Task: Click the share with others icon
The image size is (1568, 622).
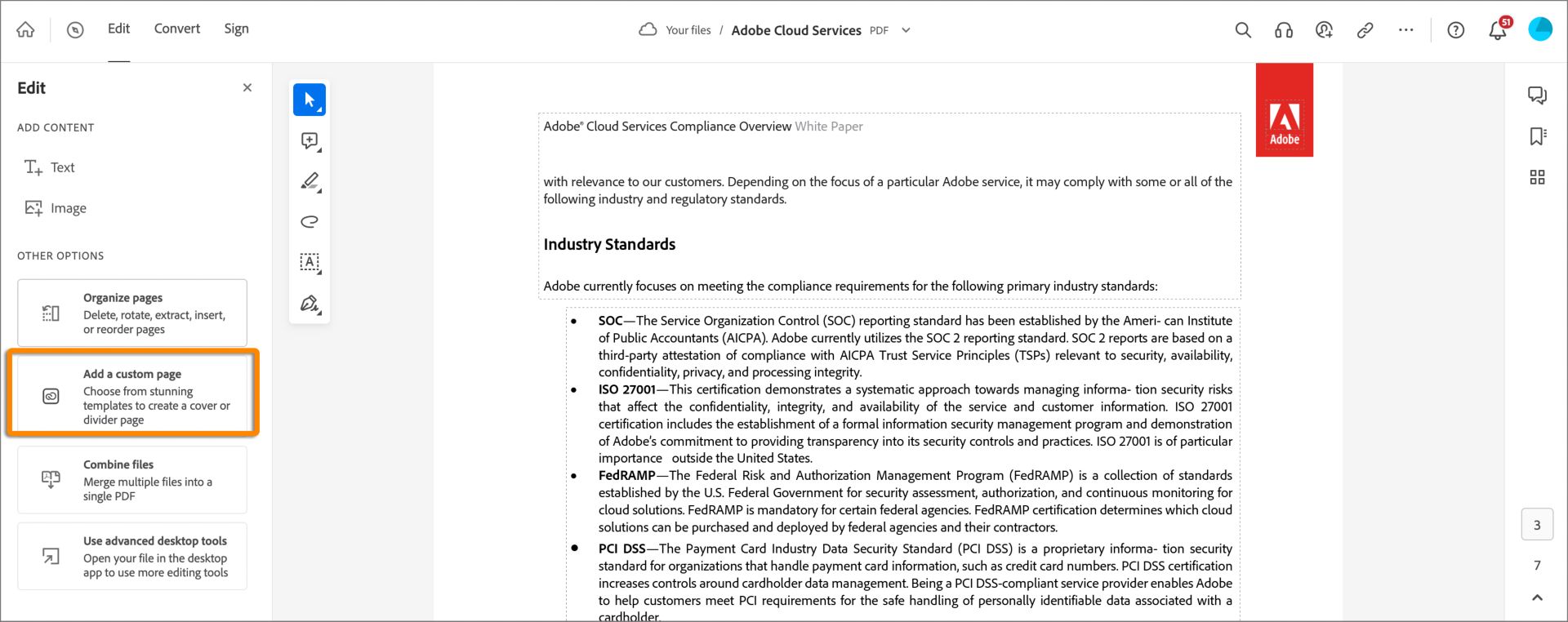Action: (1324, 30)
